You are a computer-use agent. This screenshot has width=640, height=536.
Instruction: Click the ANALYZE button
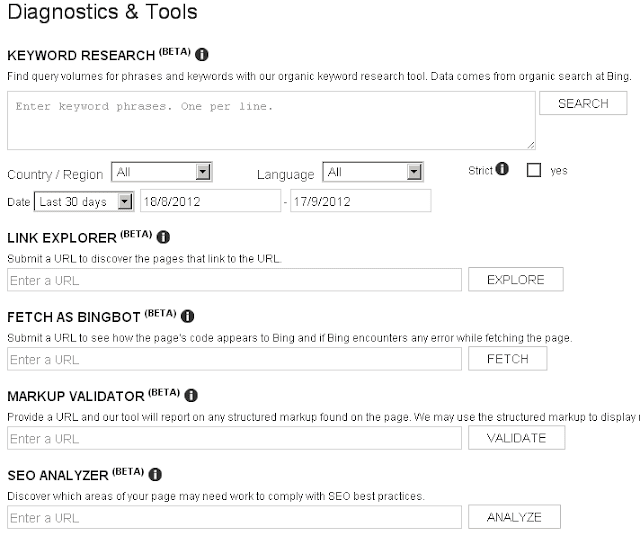click(514, 517)
